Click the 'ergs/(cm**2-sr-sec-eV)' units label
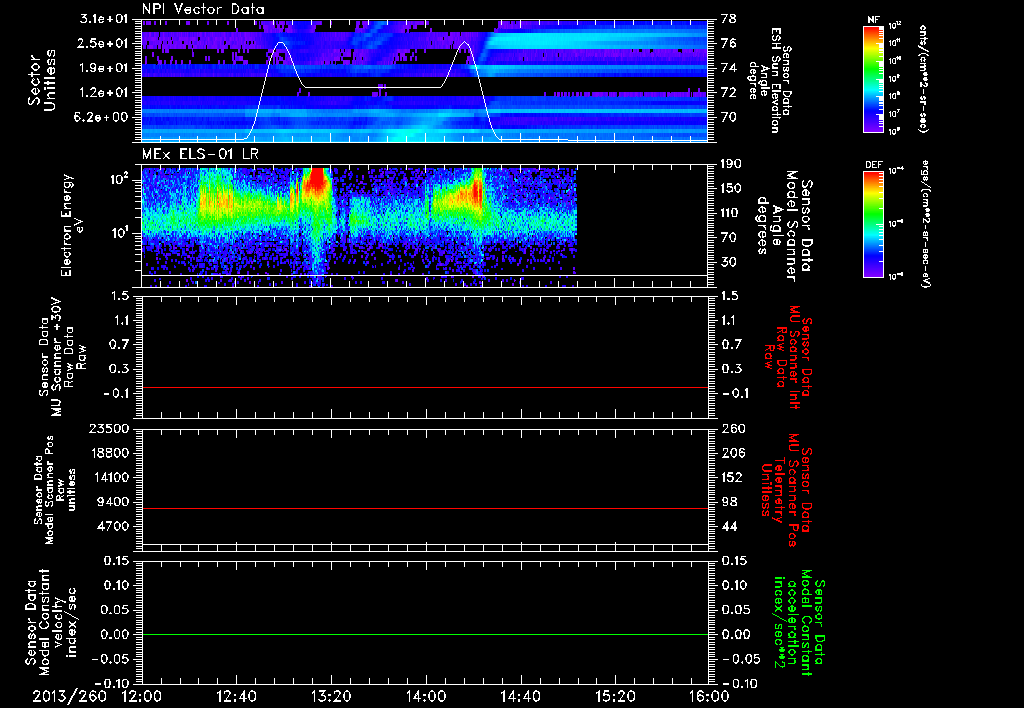Screen dimensions: 1024x708 [924, 223]
